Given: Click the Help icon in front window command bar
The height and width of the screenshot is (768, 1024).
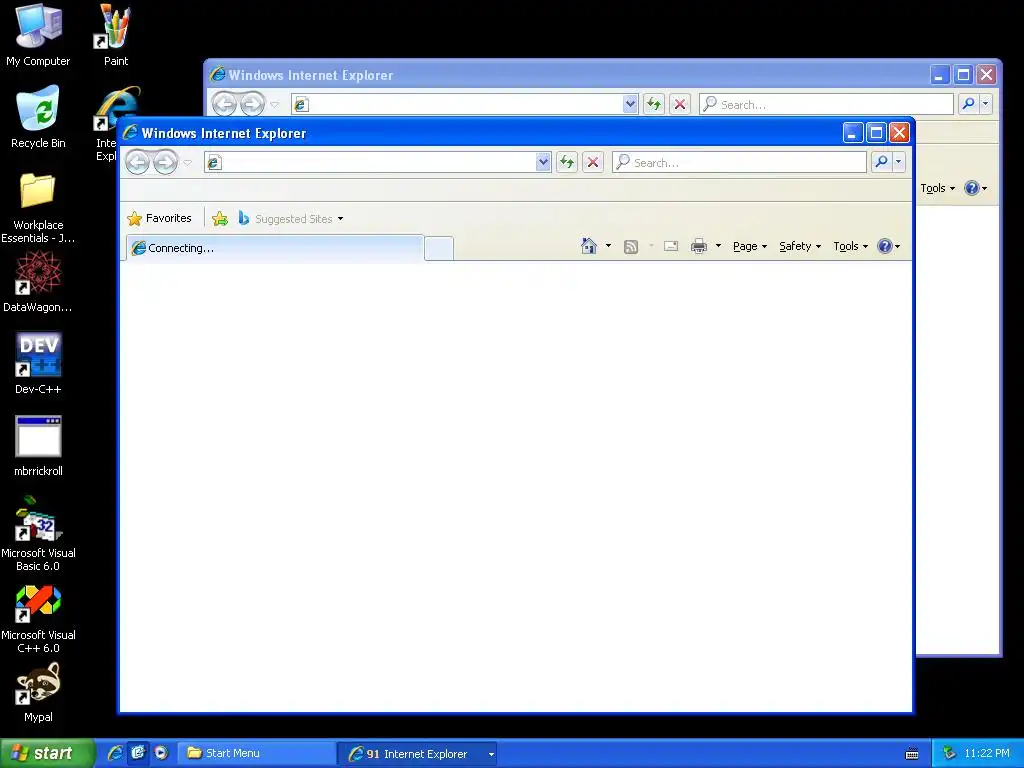Looking at the screenshot, I should (x=885, y=246).
